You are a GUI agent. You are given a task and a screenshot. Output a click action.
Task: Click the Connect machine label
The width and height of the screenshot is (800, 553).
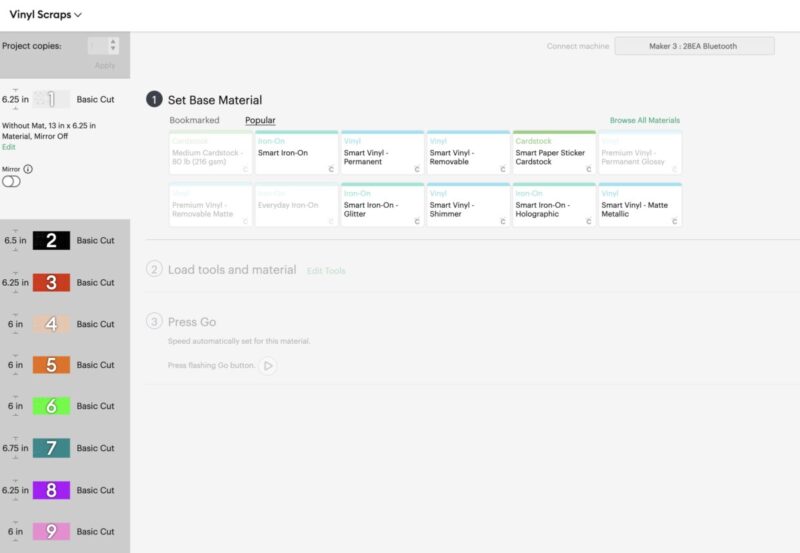(x=578, y=46)
